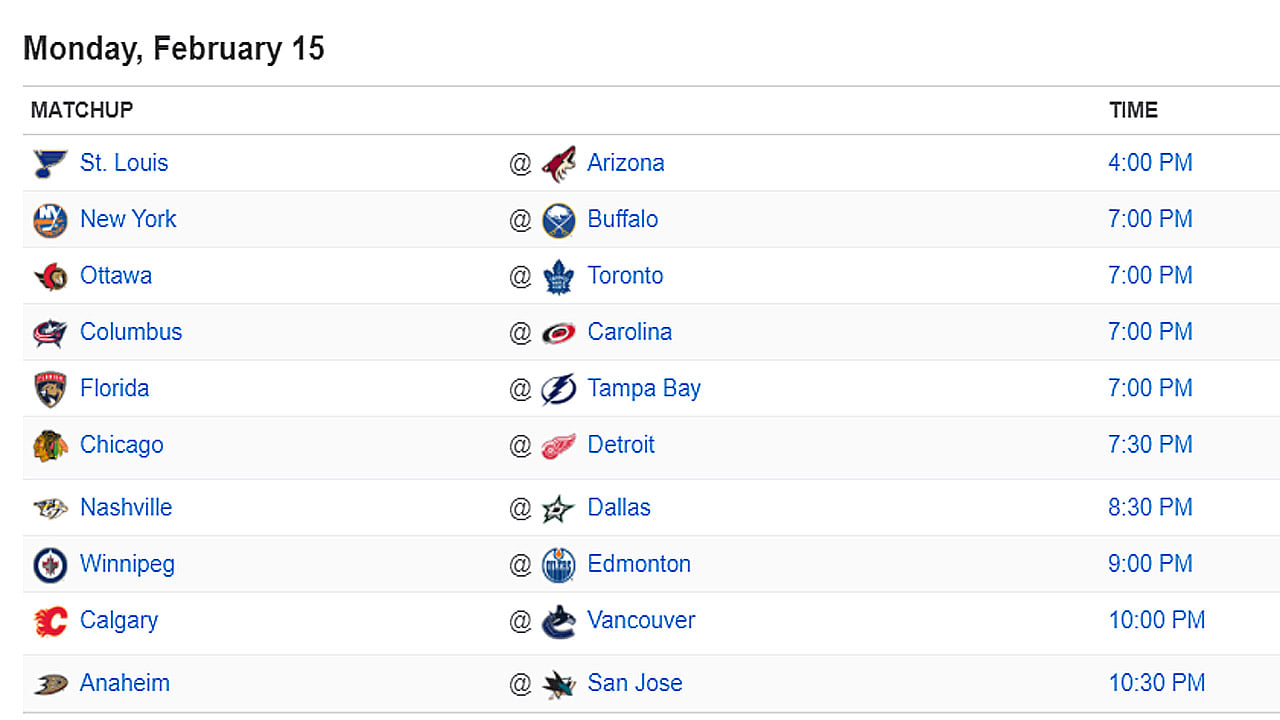Open the Carolina team page link
The width and height of the screenshot is (1280, 720).
pos(629,332)
